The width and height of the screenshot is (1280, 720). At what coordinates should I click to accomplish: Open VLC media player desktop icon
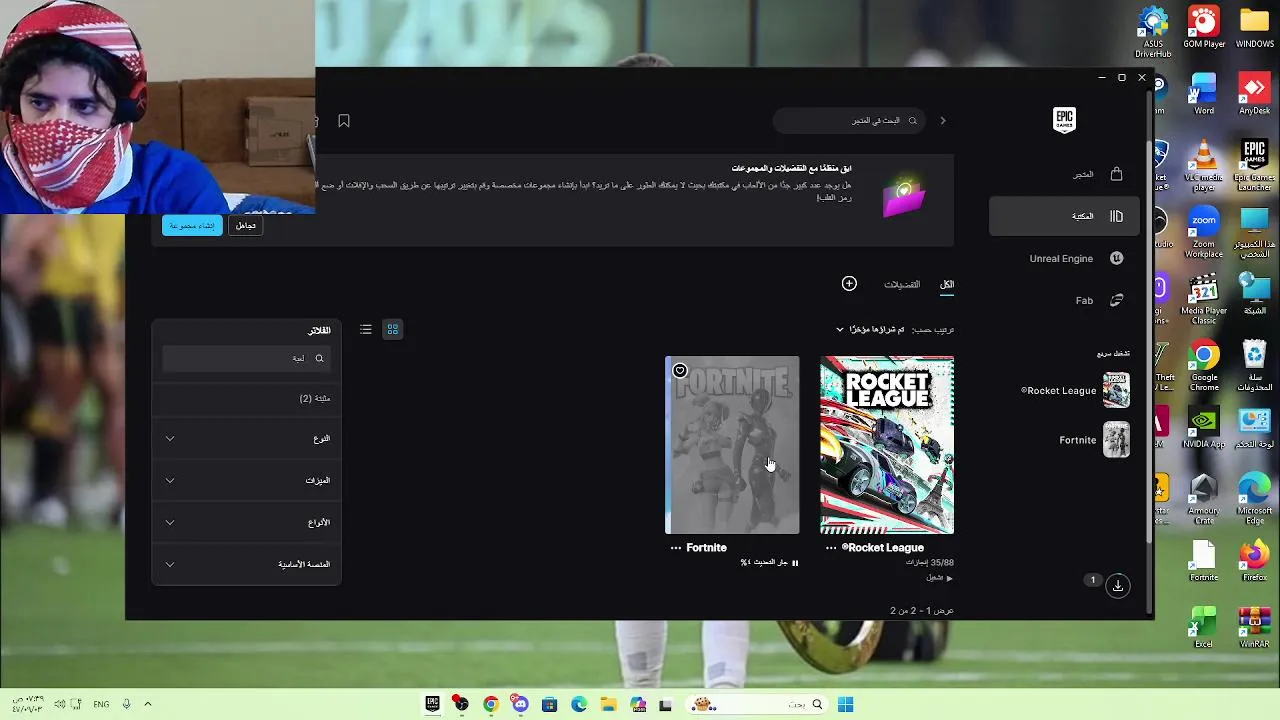tap(1204, 165)
